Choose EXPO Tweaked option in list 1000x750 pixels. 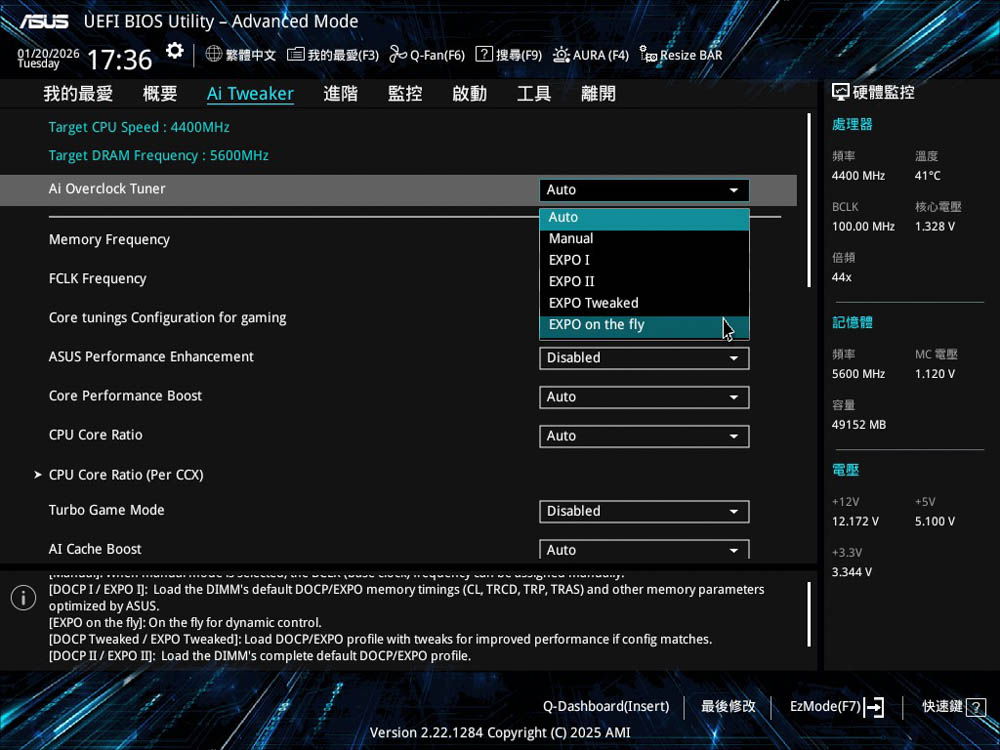(x=593, y=303)
